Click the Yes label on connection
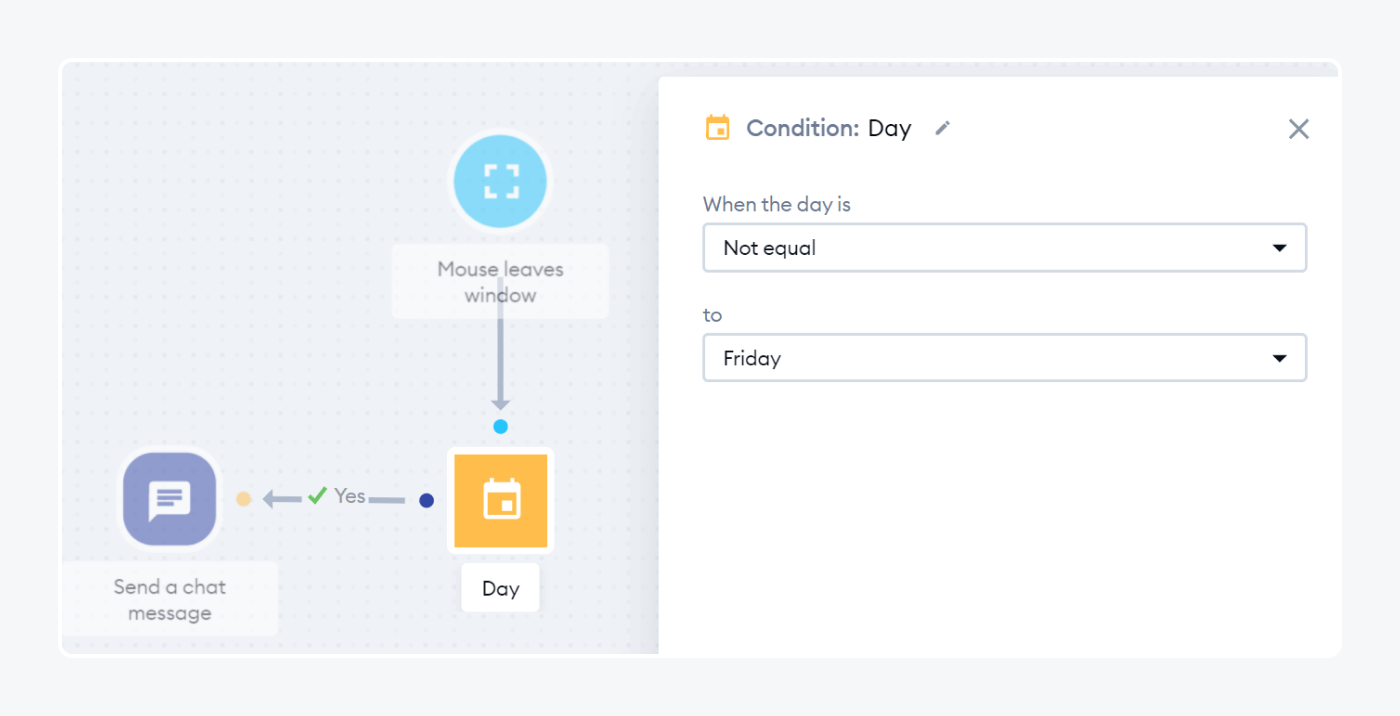Screen dimensions: 1400x716 tap(350, 495)
